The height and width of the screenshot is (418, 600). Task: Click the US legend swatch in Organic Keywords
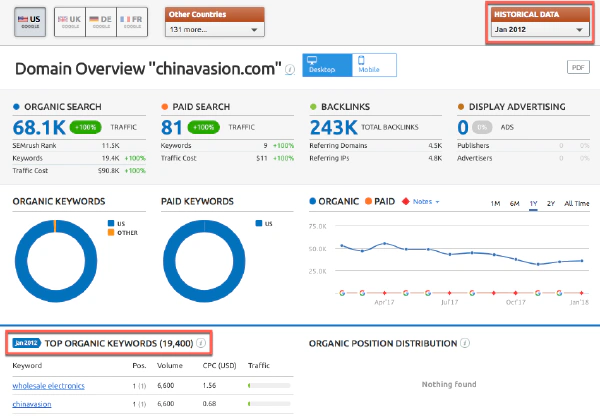[111, 223]
